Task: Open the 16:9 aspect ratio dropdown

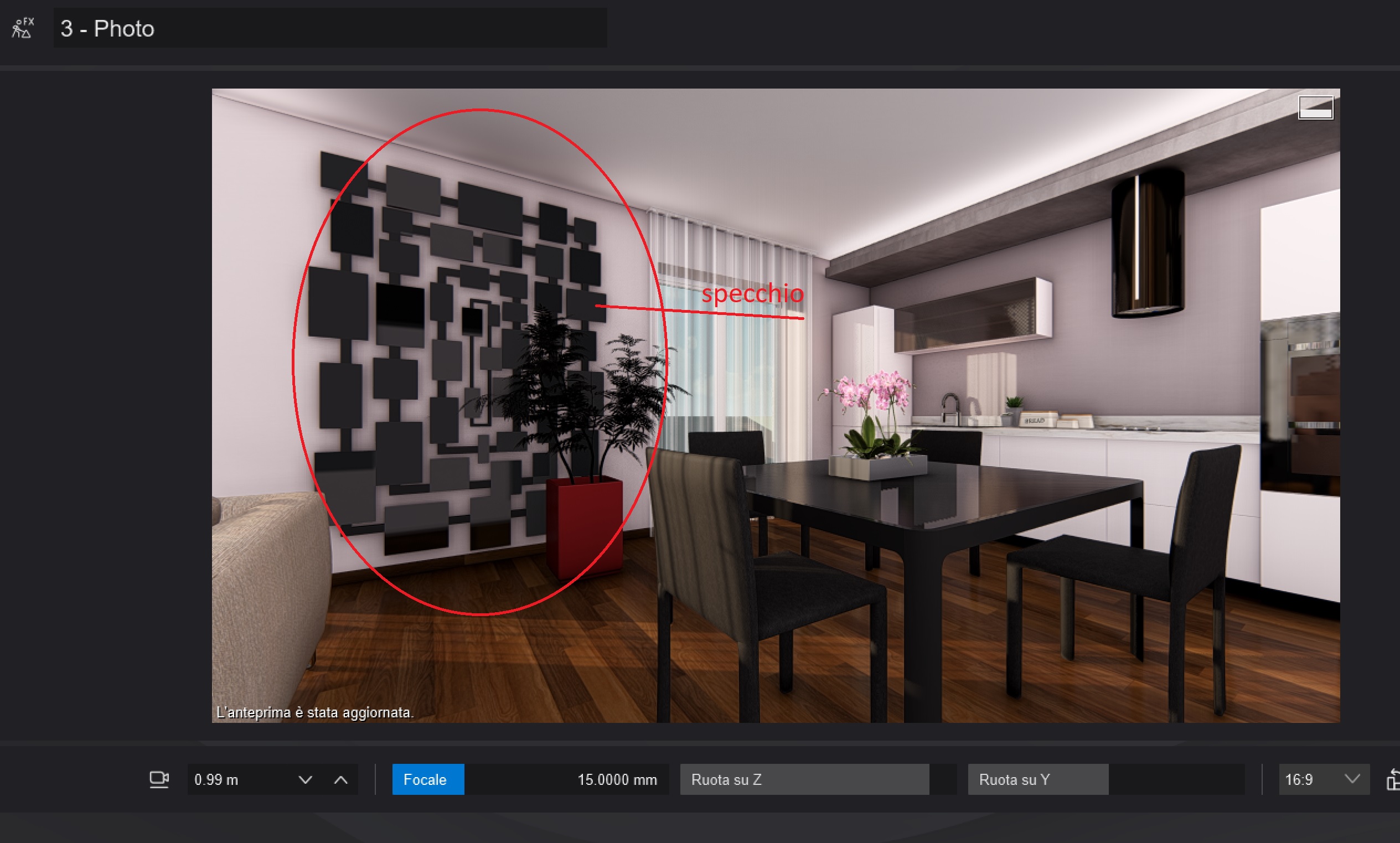Action: pos(1324,779)
